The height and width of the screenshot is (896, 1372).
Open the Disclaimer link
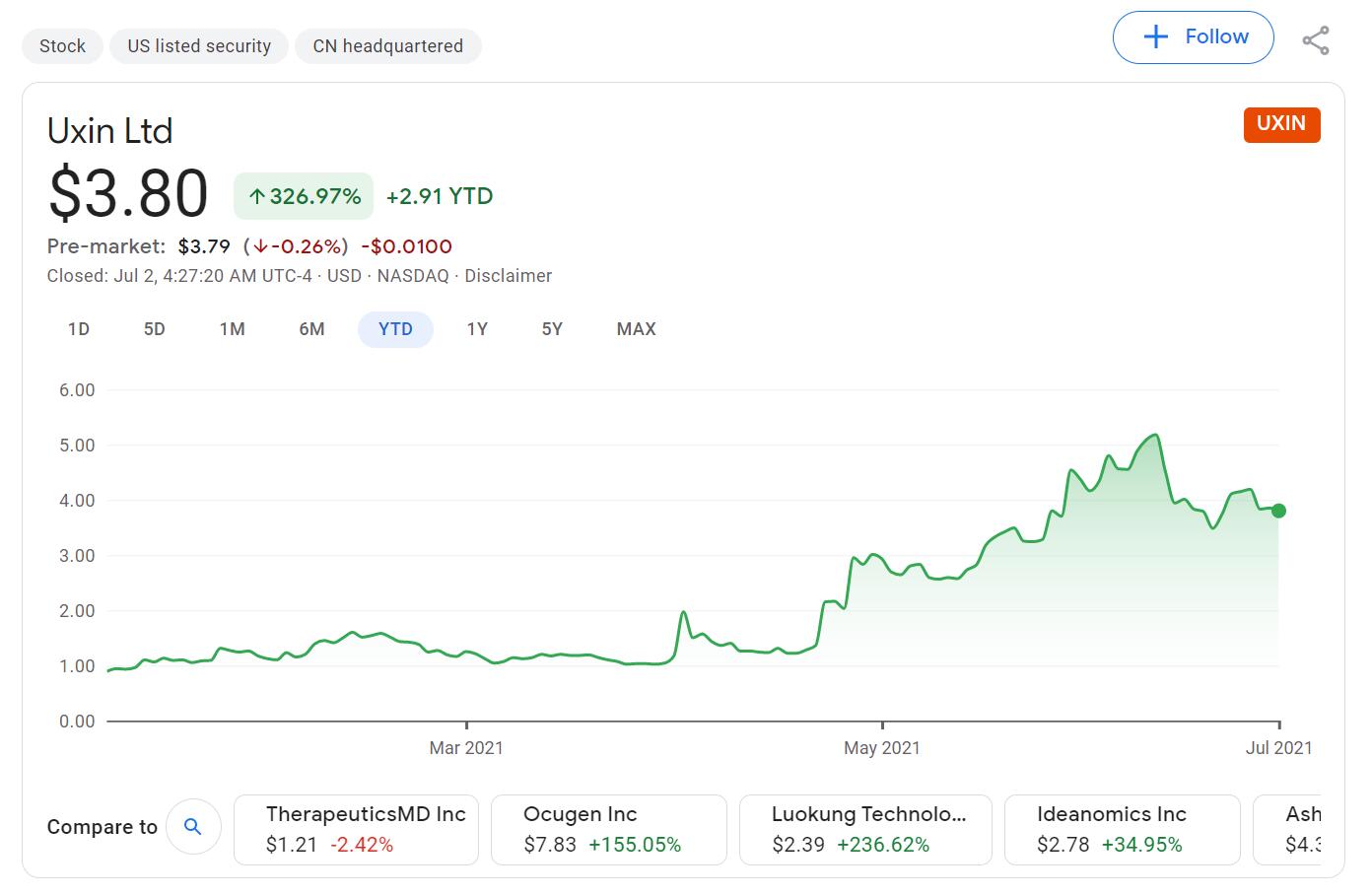508,276
